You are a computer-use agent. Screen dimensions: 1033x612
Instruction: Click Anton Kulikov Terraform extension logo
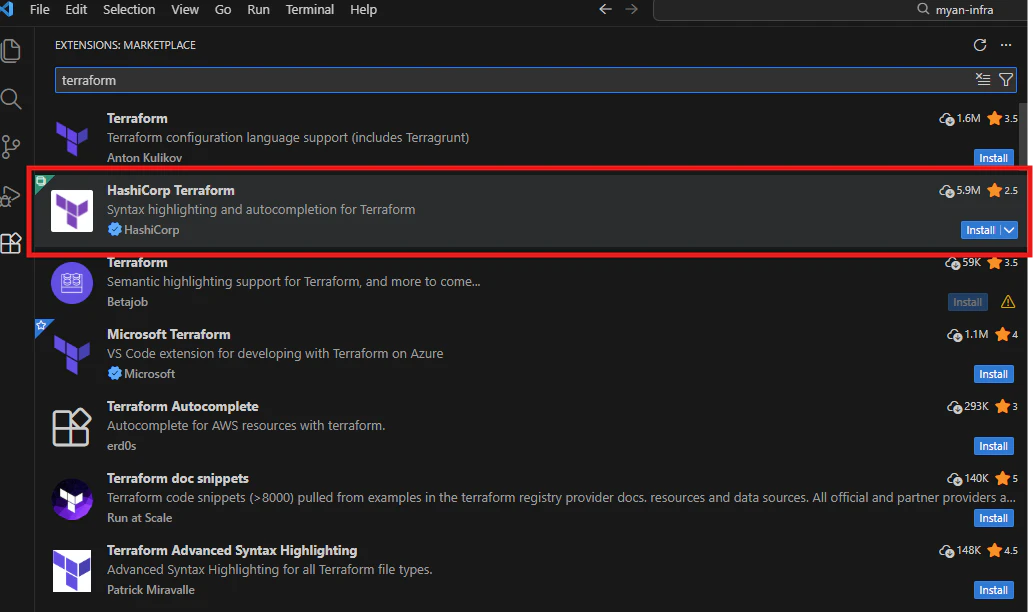(x=72, y=138)
